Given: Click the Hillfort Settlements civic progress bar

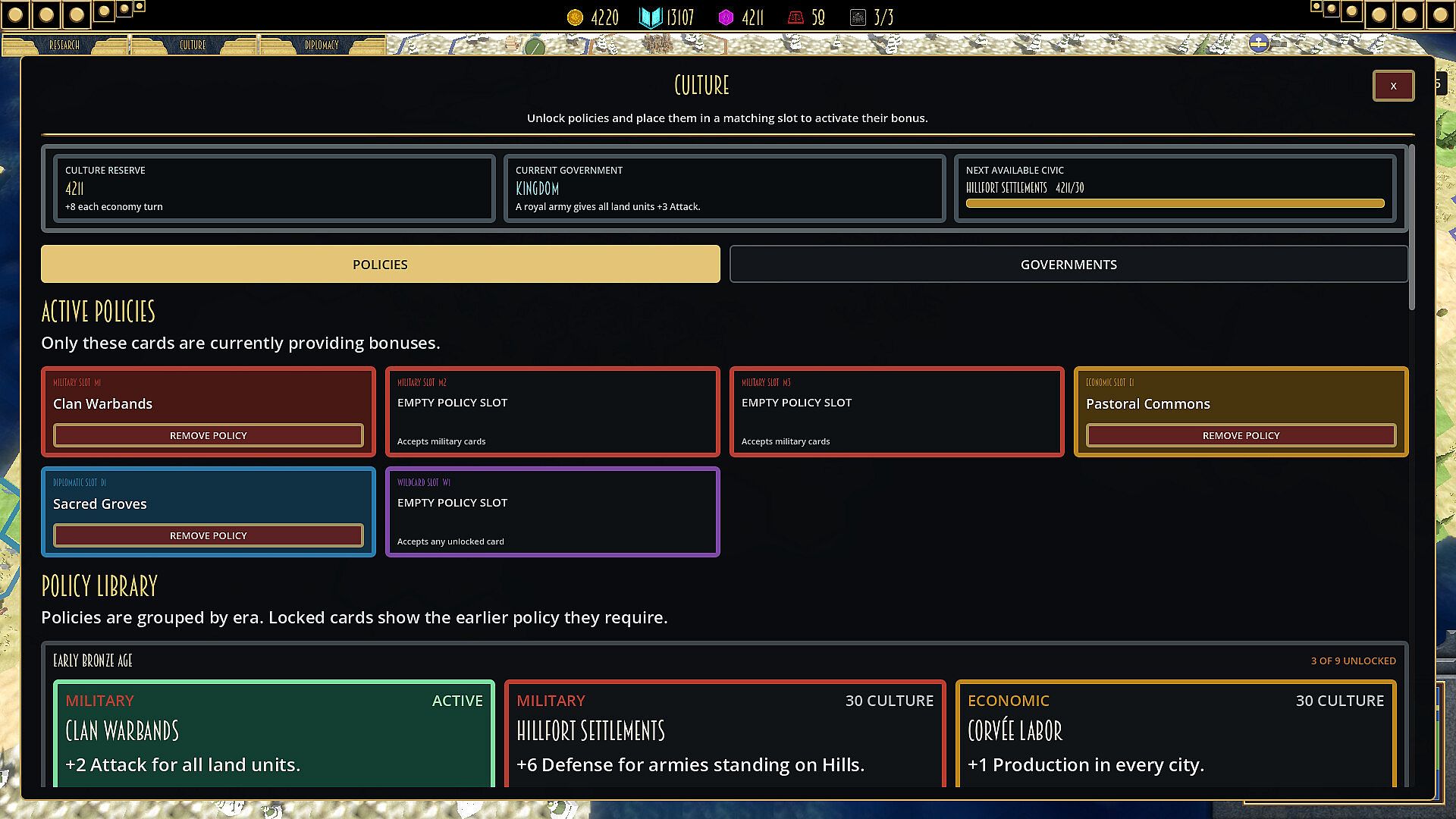Looking at the screenshot, I should pos(1175,203).
